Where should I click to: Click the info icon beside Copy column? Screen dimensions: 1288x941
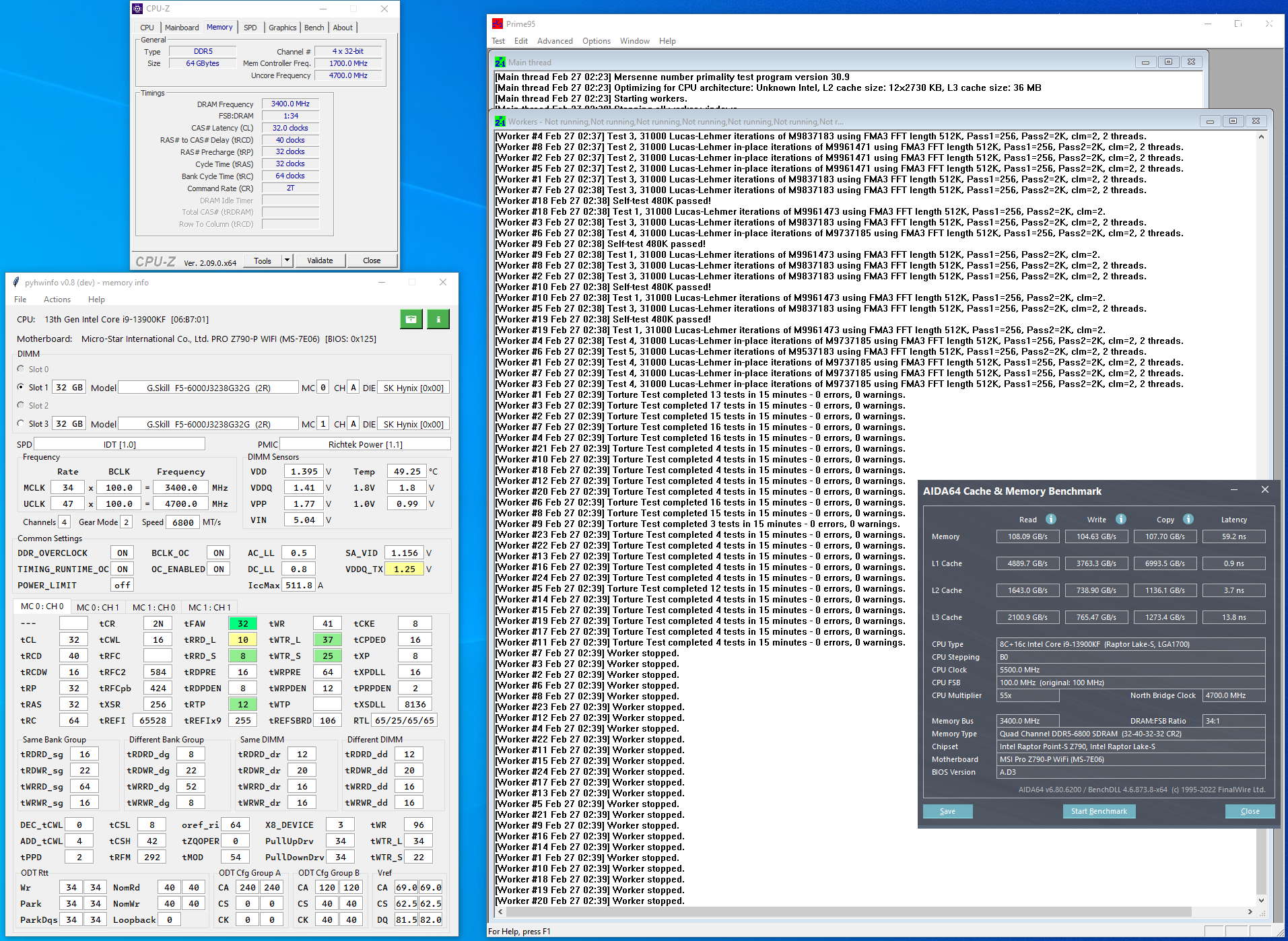coord(1188,519)
